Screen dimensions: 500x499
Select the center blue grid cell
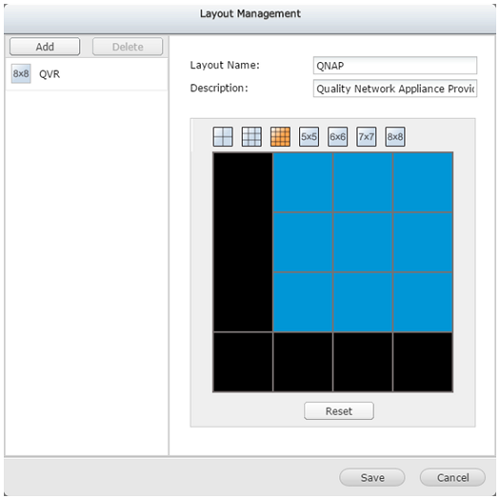[x=363, y=242]
